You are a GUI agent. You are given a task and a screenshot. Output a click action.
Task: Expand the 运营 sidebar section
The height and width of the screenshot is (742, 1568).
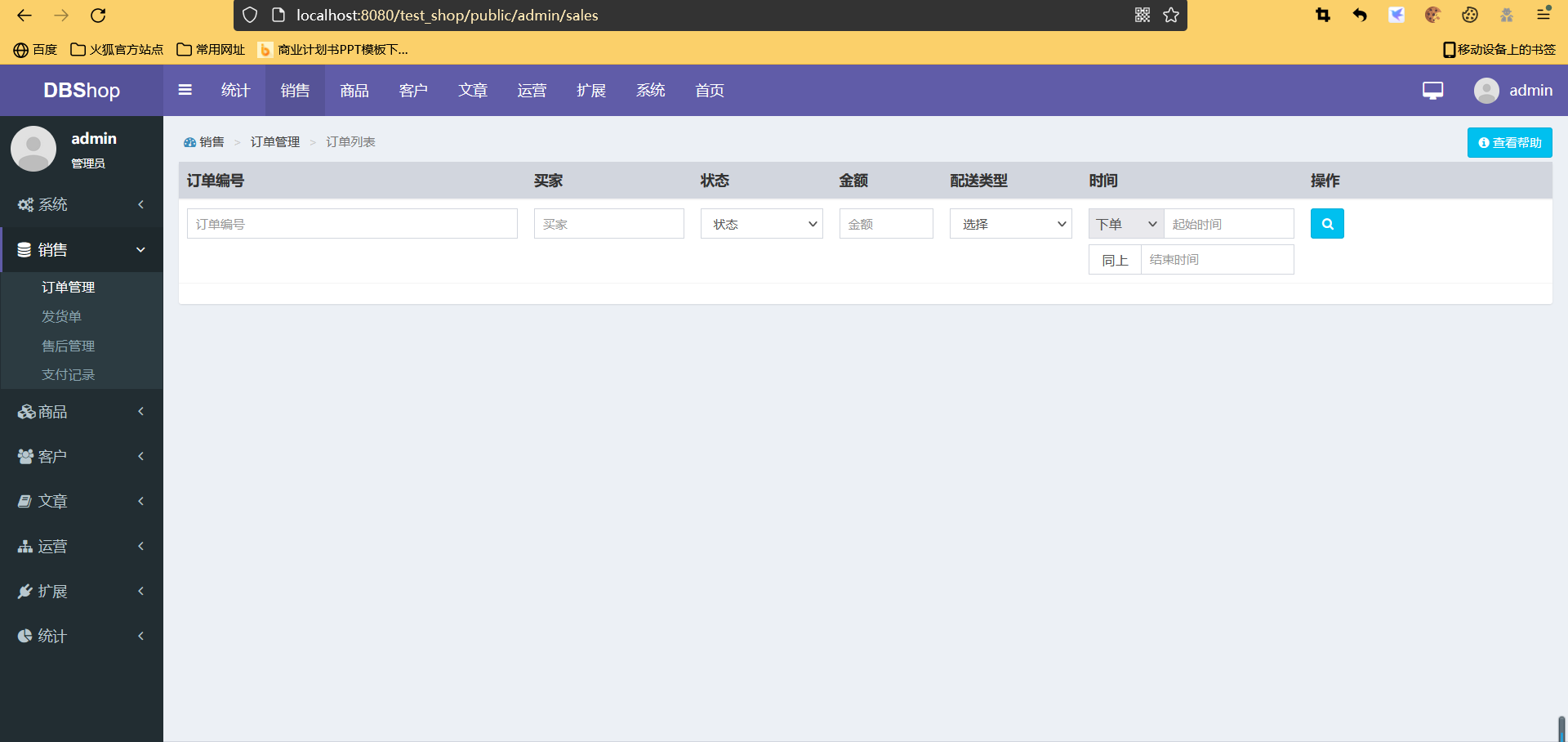pos(82,547)
